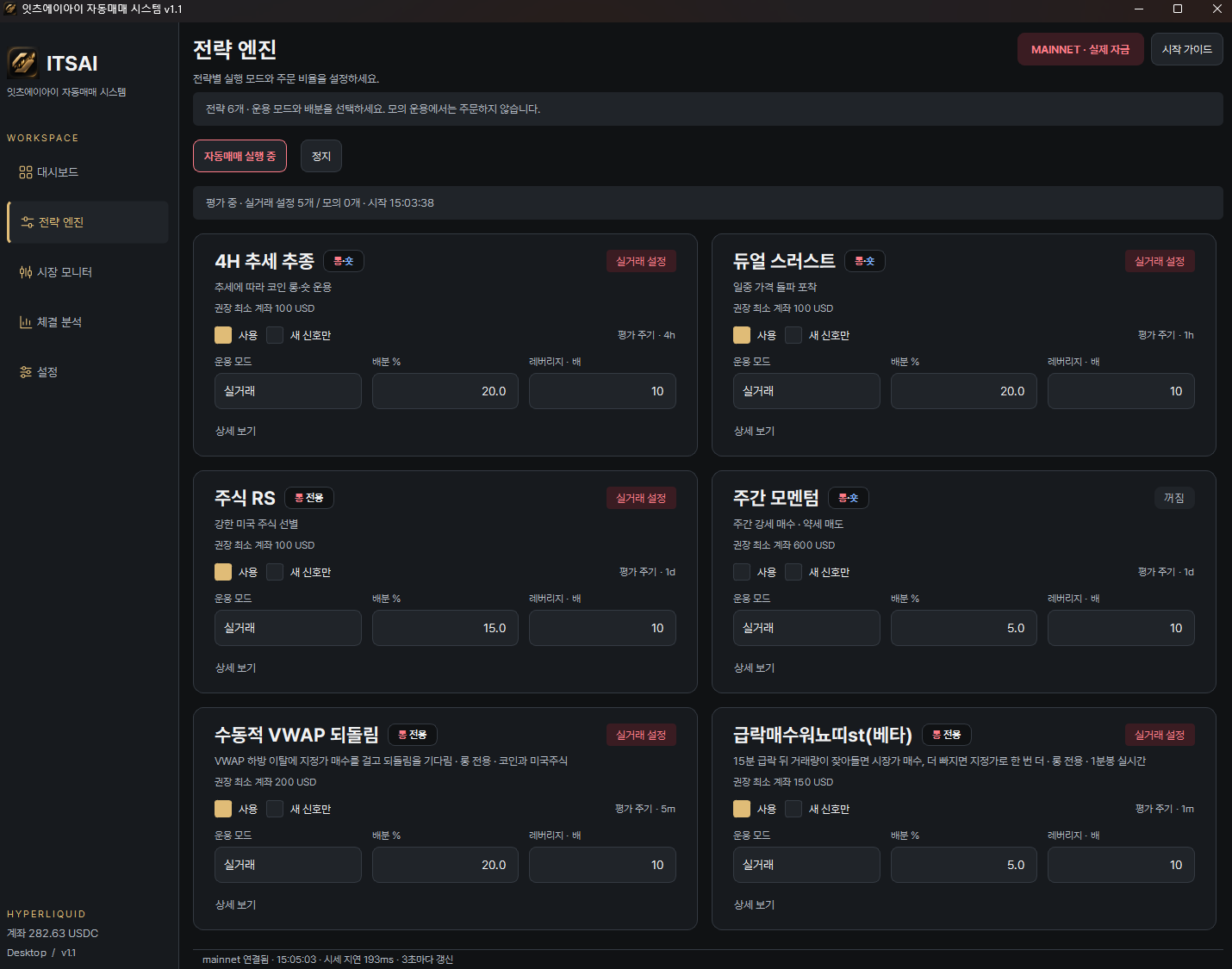The width and height of the screenshot is (1232, 969).
Task: Show 상세 보기 for 수동적 VWAP 되돌림
Action: (x=235, y=904)
